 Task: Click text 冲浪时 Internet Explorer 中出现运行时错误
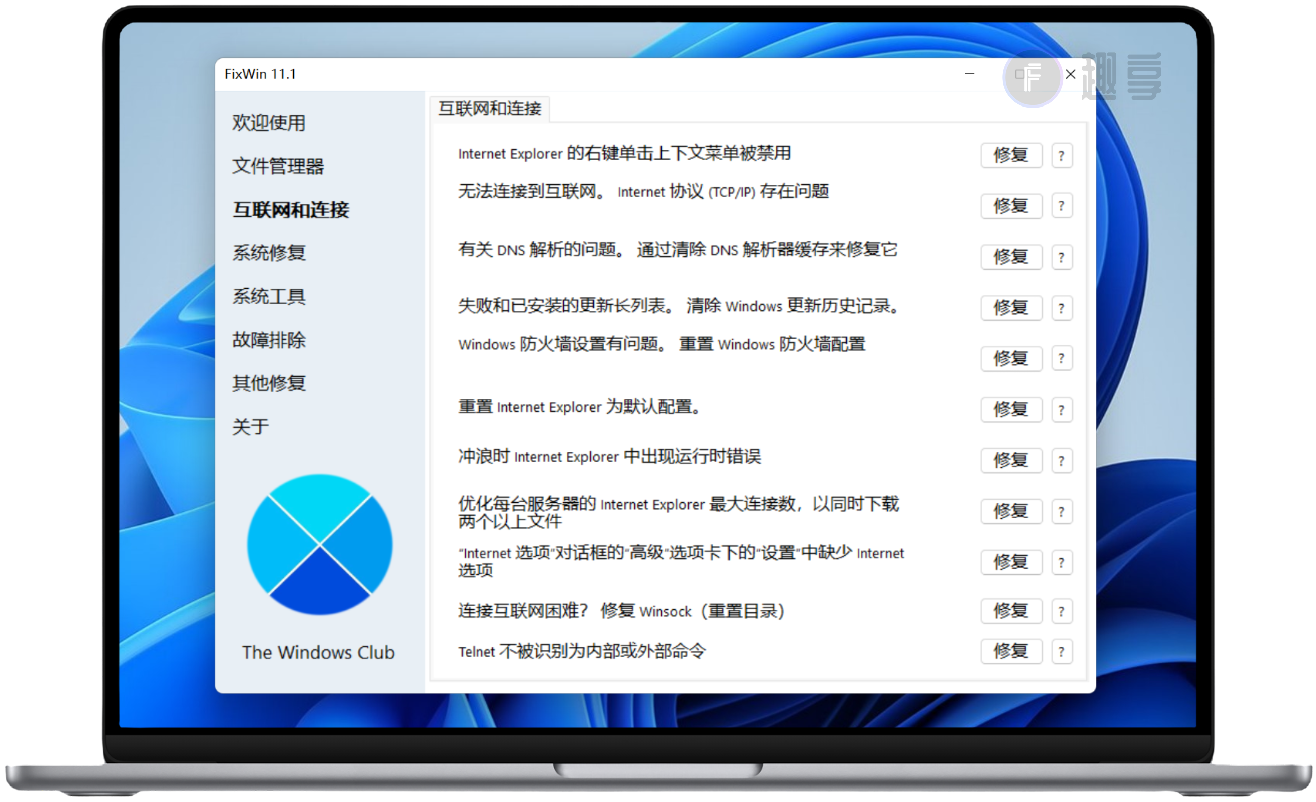pos(609,456)
